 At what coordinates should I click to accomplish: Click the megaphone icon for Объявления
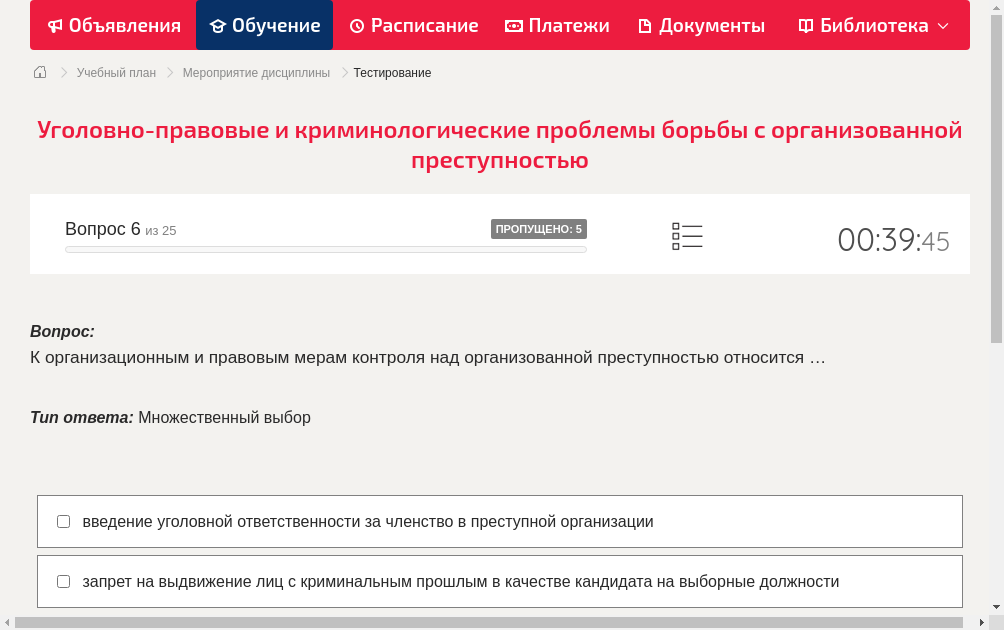tap(55, 25)
